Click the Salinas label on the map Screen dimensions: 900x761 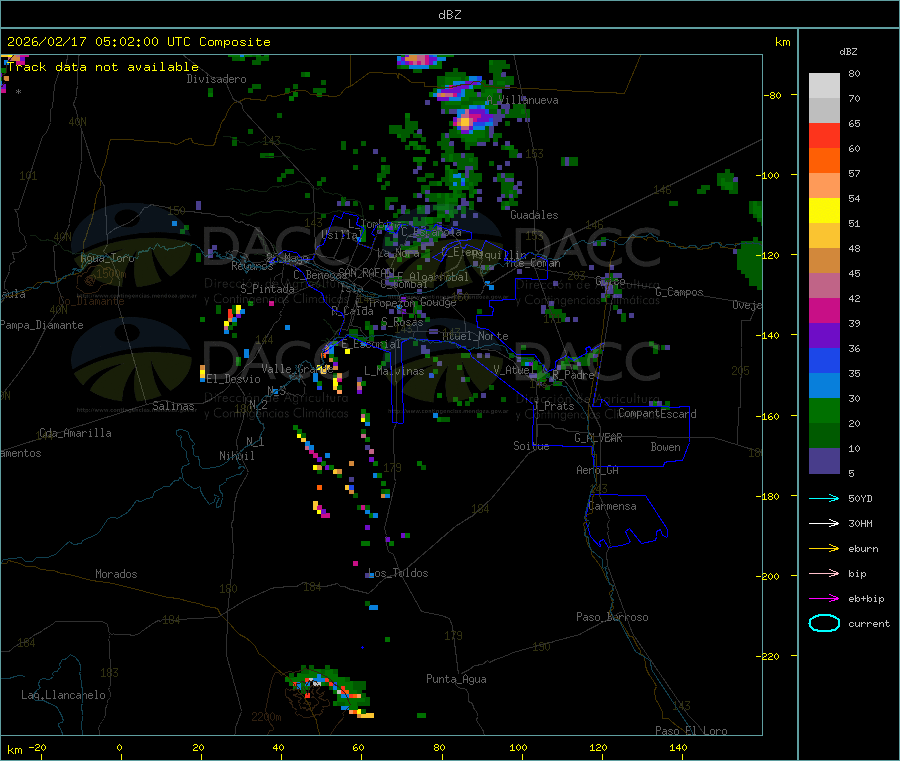point(173,406)
